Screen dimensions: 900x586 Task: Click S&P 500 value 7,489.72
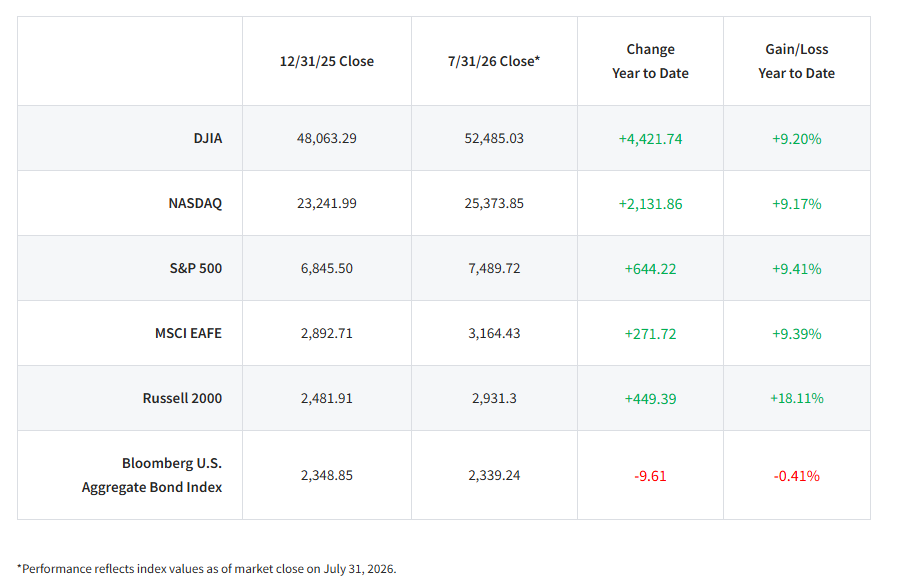(x=494, y=268)
